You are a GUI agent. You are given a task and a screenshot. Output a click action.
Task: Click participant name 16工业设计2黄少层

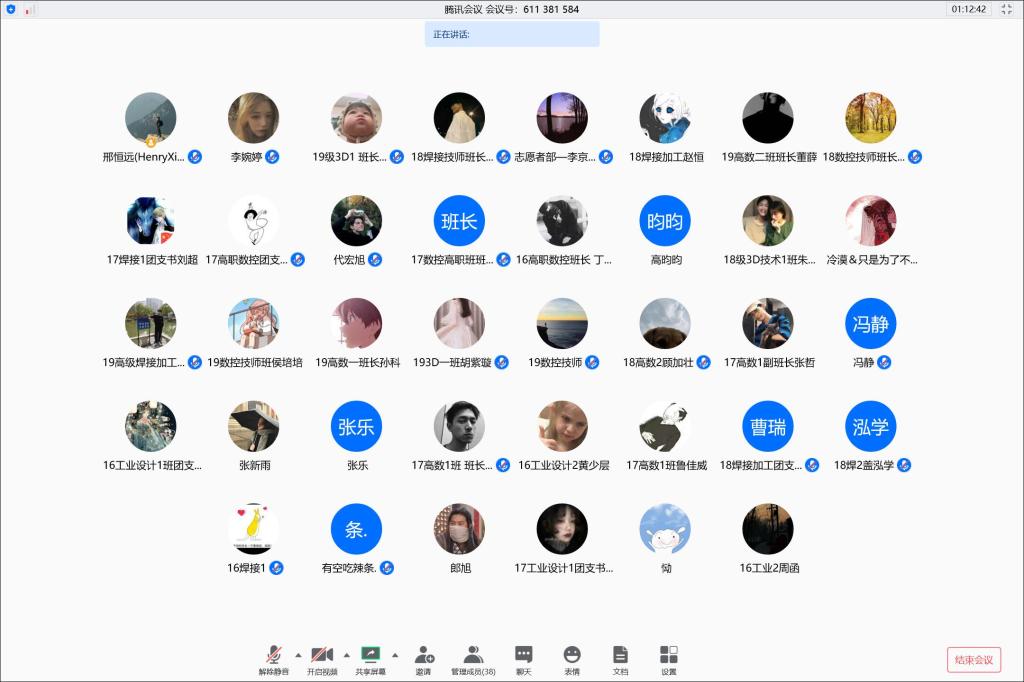[564, 465]
